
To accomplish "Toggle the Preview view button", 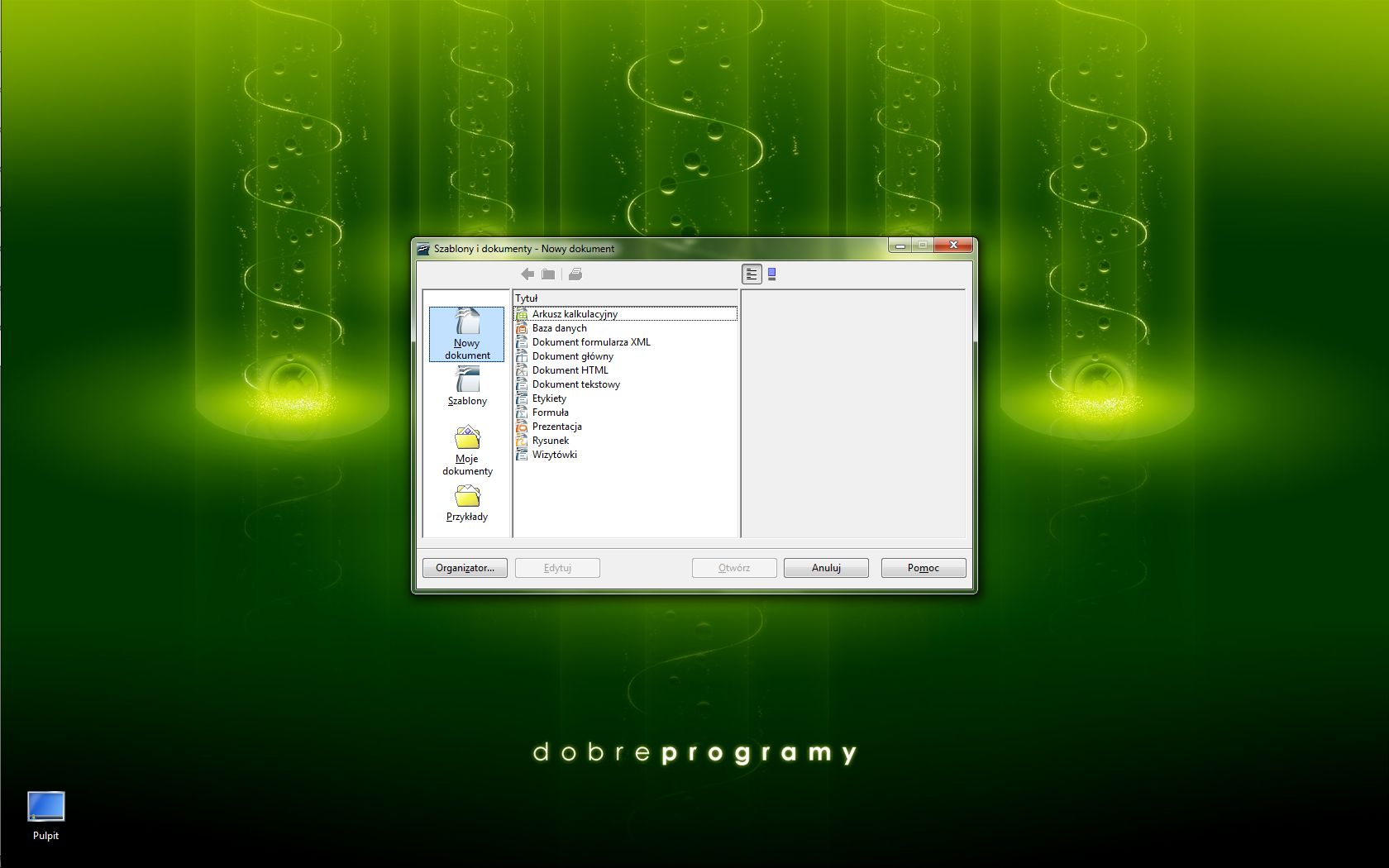I will point(771,274).
